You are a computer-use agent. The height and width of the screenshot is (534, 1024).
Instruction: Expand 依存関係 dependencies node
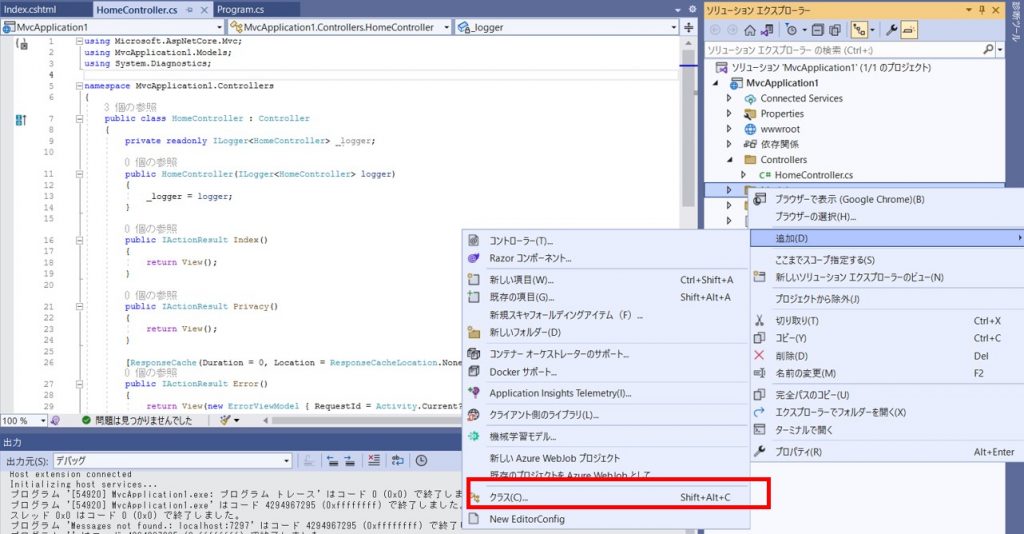pyautogui.click(x=729, y=144)
